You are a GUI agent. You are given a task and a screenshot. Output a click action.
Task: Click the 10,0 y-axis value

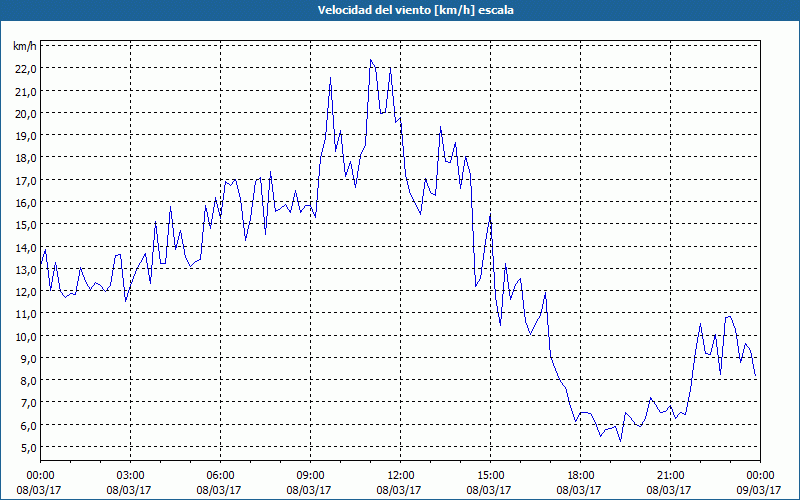tap(26, 336)
